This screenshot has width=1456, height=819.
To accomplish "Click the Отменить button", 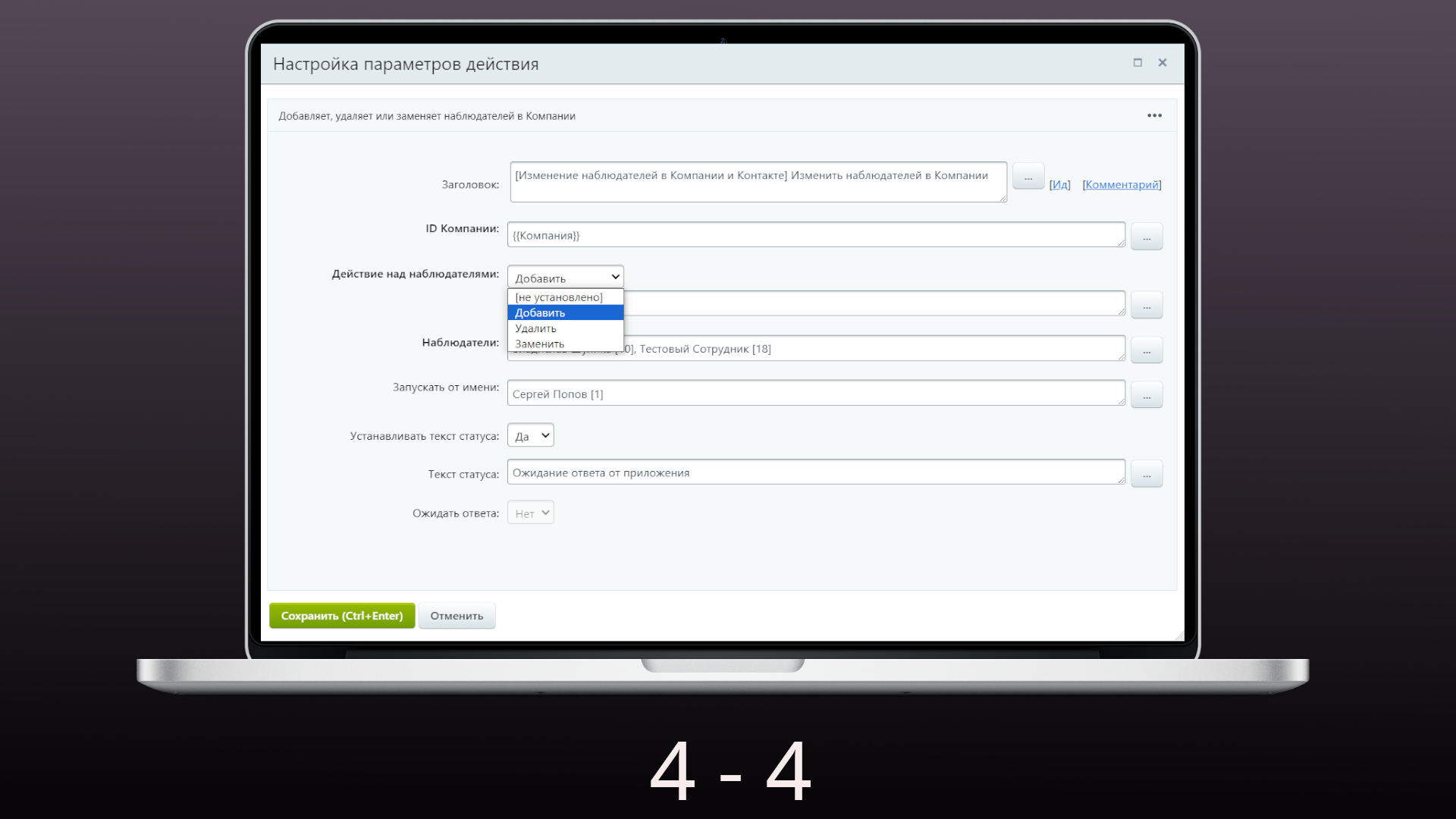I will point(457,616).
